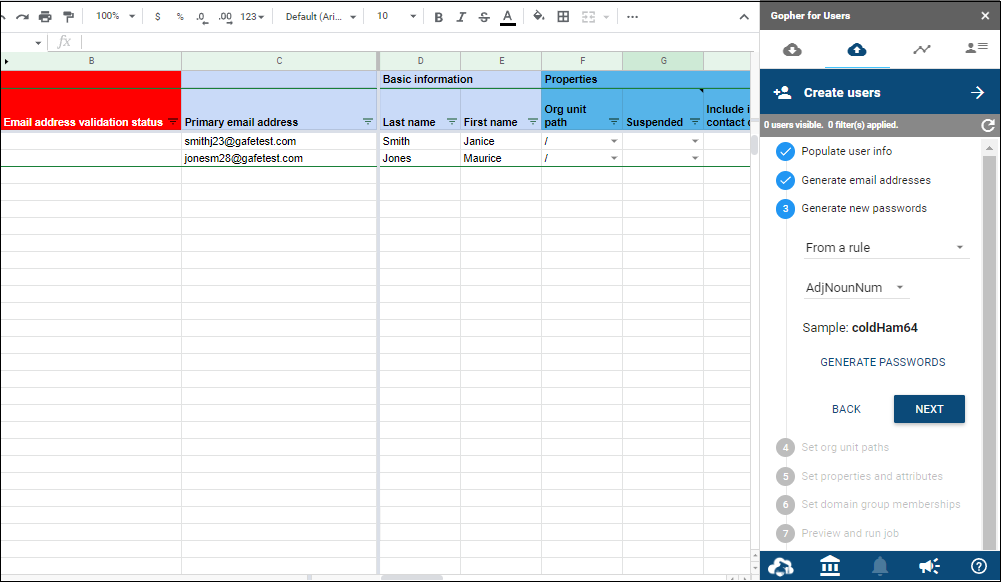The height and width of the screenshot is (582, 1001).
Task: Open the zoom 100% dropdown
Action: [x=116, y=17]
